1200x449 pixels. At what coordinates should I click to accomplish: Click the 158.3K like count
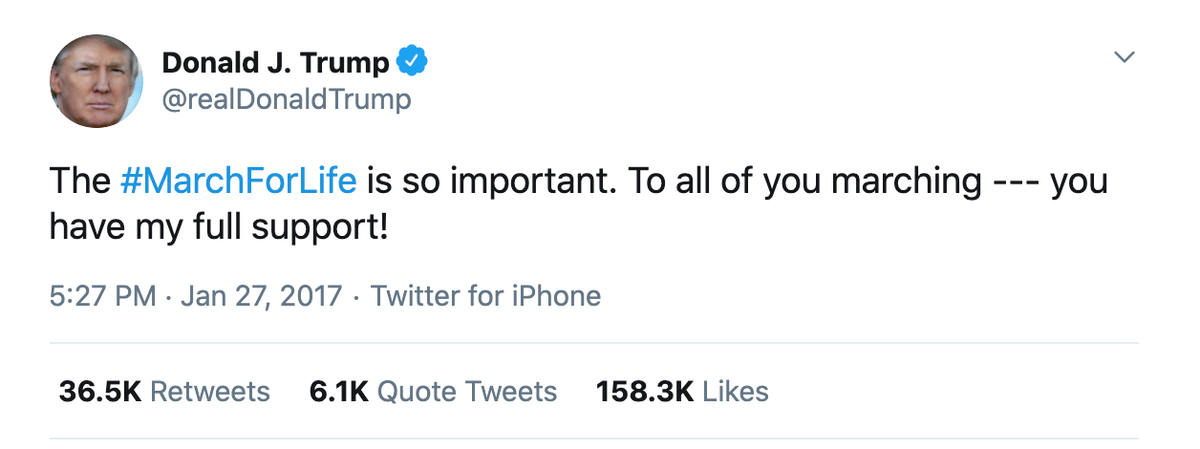[x=644, y=391]
